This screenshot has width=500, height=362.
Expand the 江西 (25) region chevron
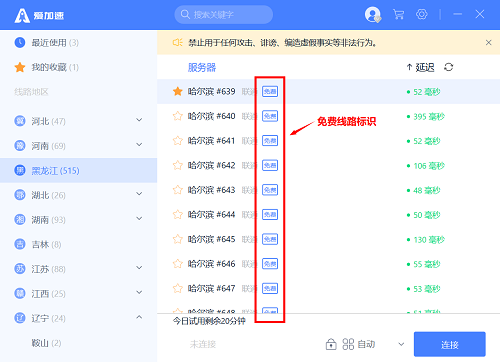tap(139, 292)
